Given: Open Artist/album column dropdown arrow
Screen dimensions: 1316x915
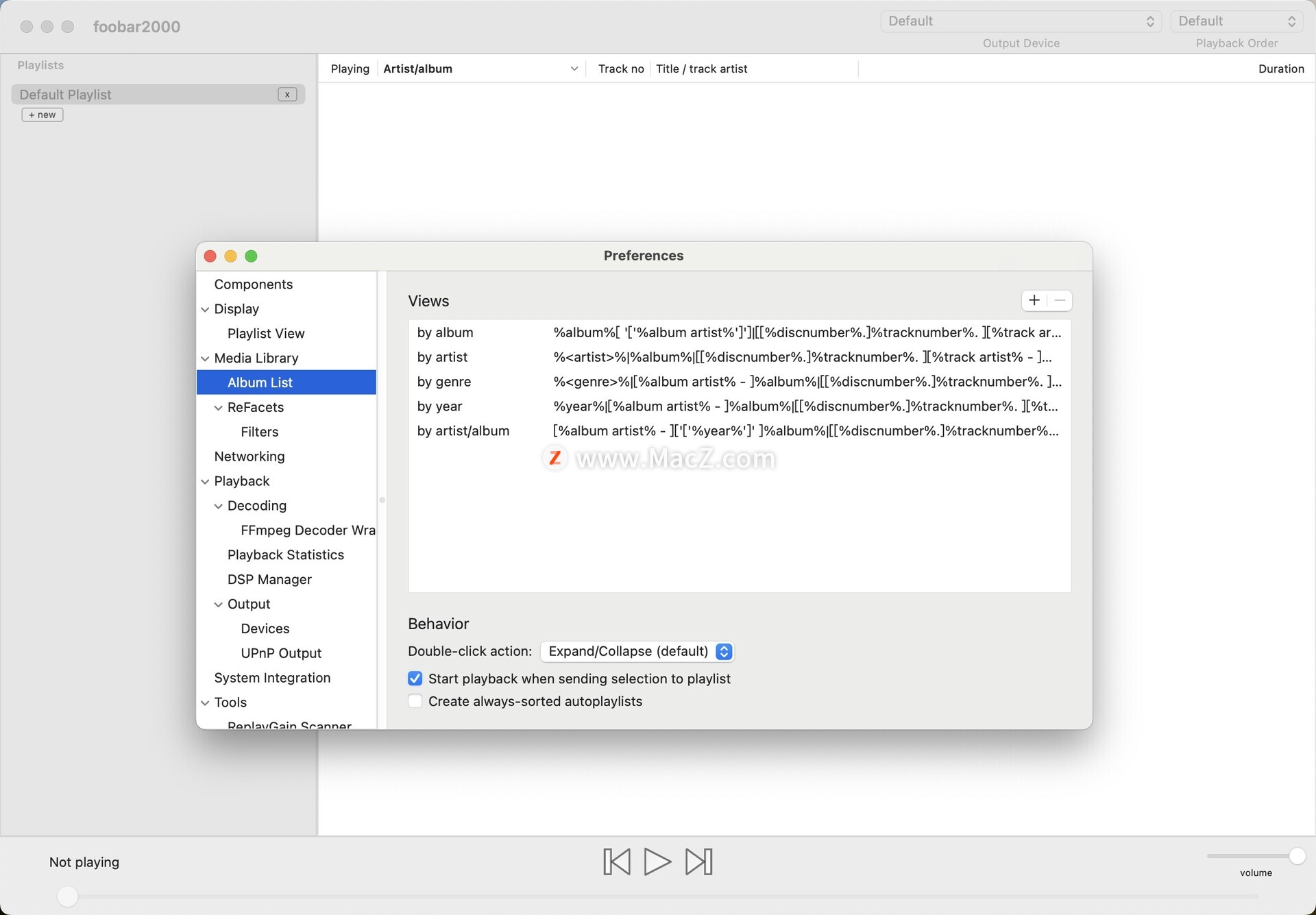Looking at the screenshot, I should pos(574,69).
